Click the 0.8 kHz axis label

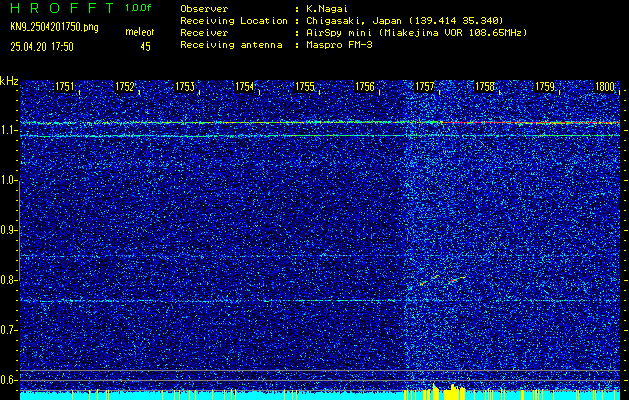tap(8, 280)
